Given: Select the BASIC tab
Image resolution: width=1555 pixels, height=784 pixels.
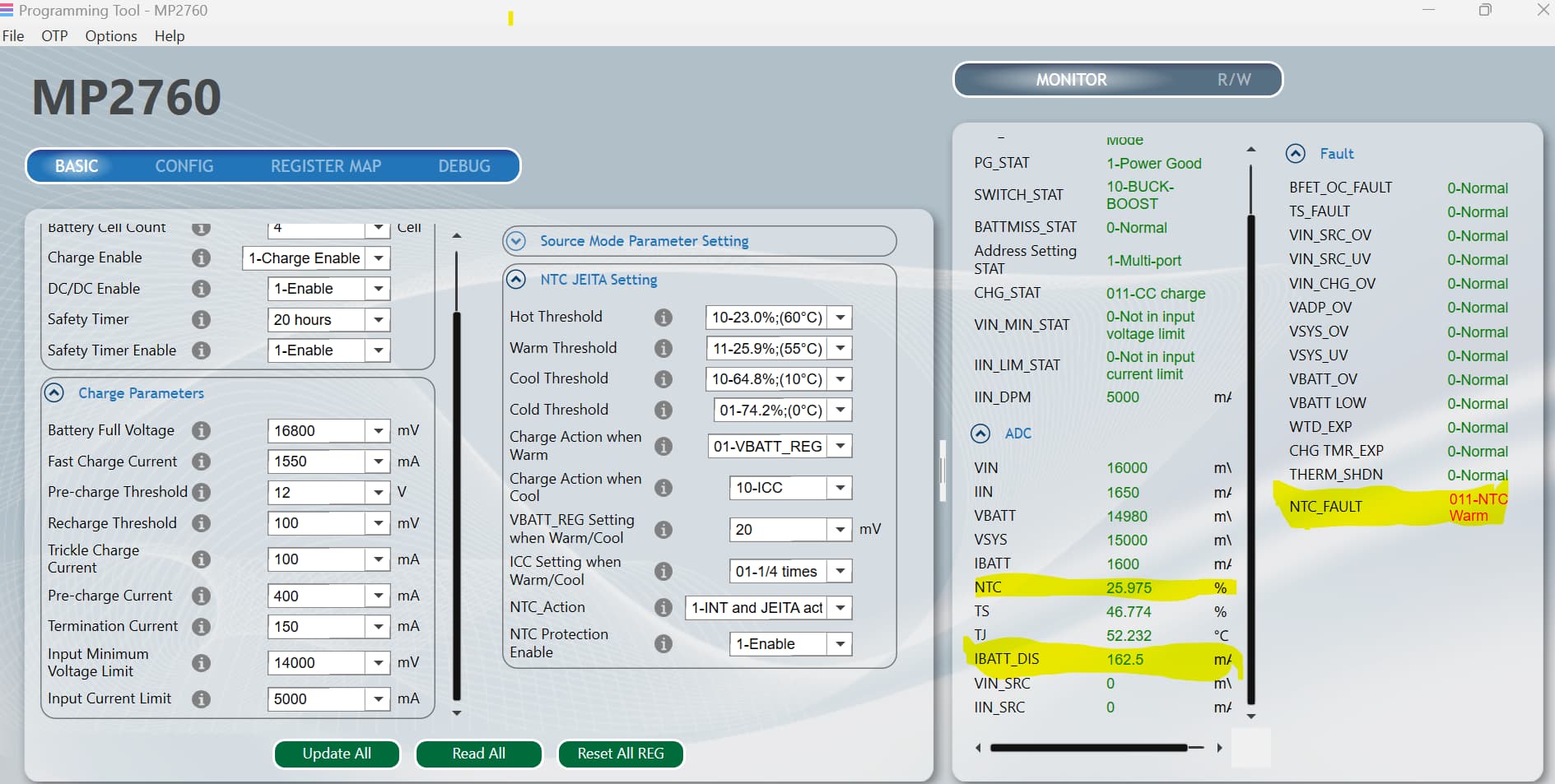Looking at the screenshot, I should point(77,166).
